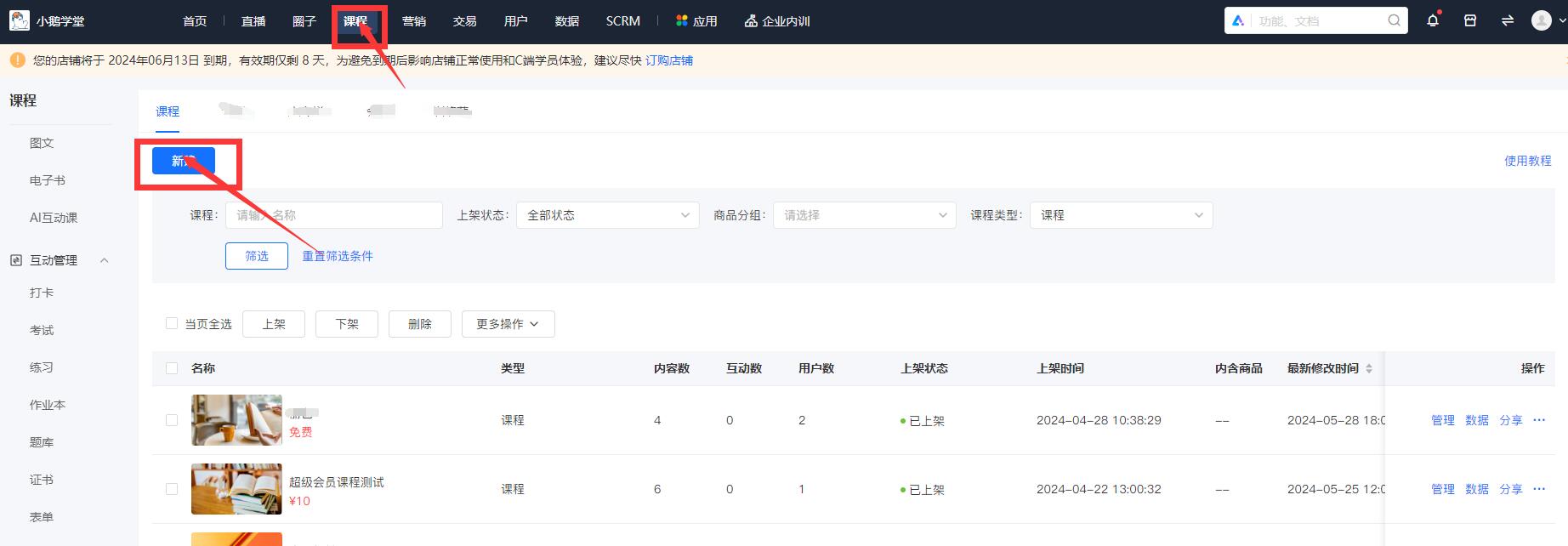Click the store shop icon in header

(1470, 20)
